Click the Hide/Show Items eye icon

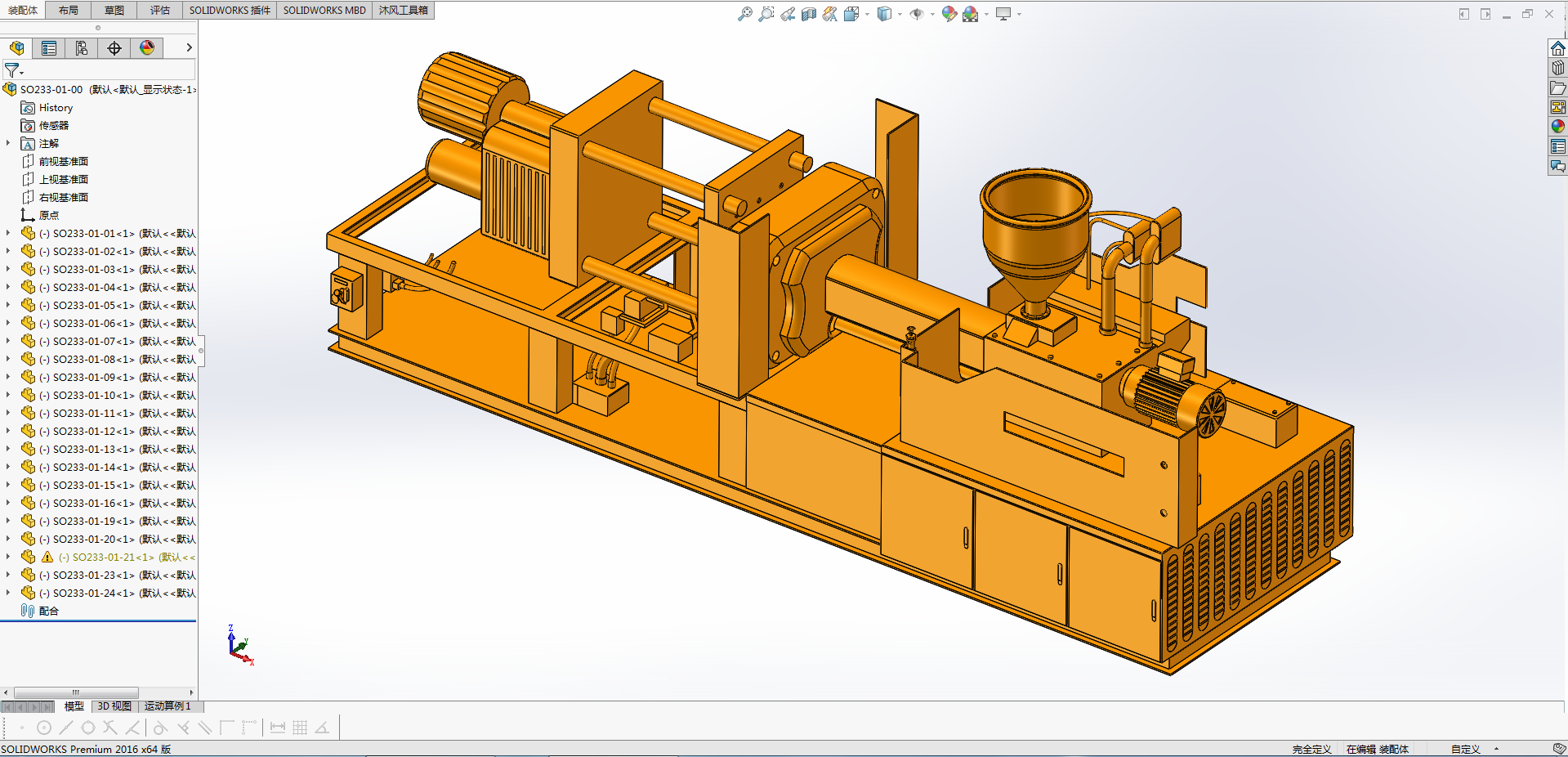point(916,14)
